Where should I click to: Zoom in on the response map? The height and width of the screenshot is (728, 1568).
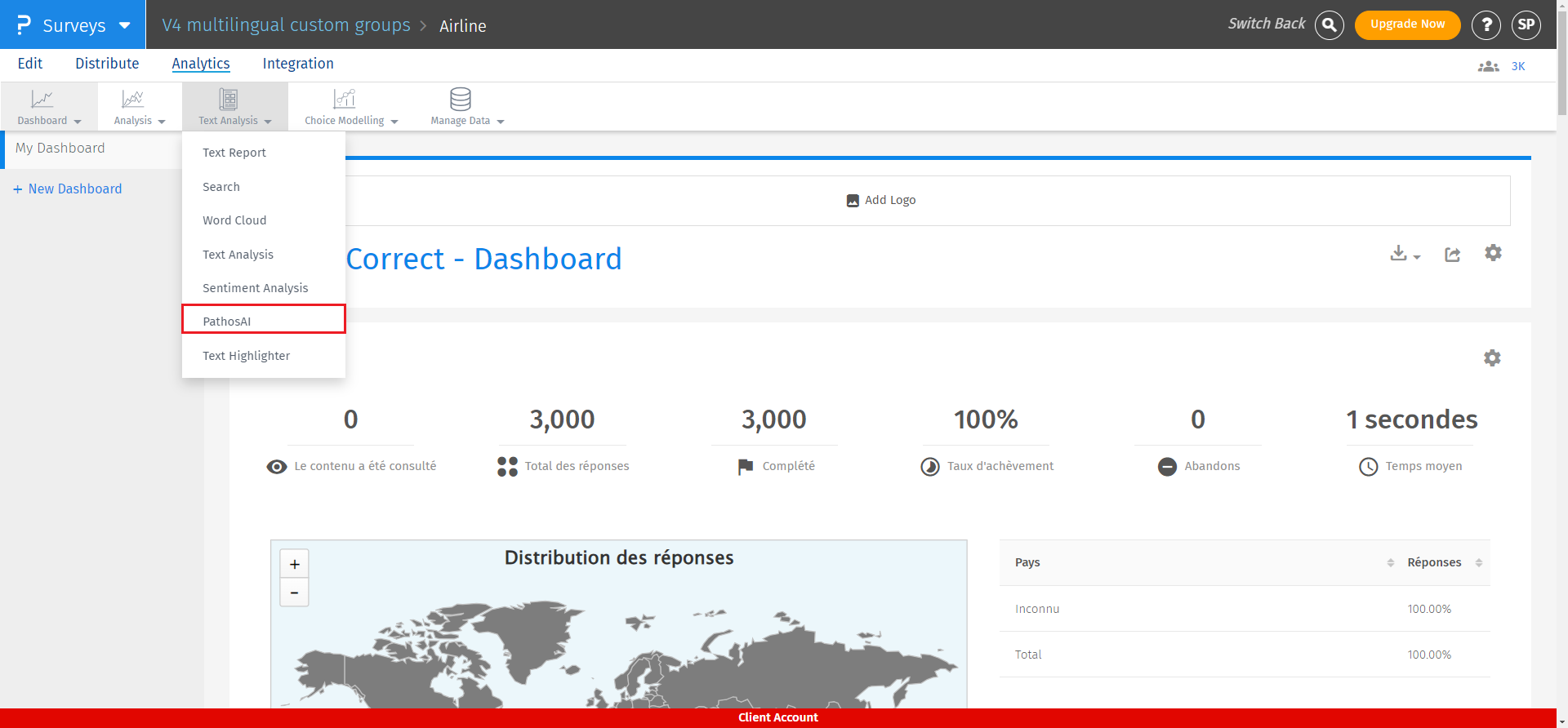click(x=295, y=564)
